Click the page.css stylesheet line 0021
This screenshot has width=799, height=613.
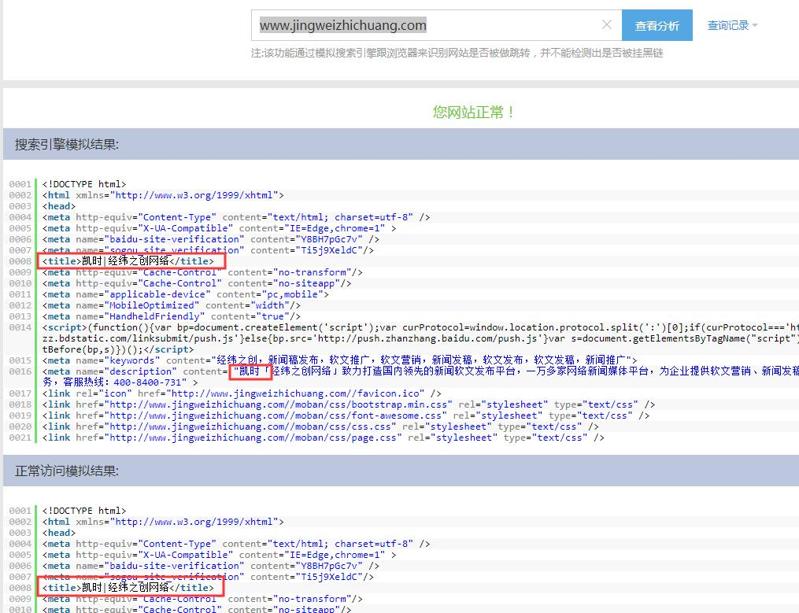(x=323, y=438)
